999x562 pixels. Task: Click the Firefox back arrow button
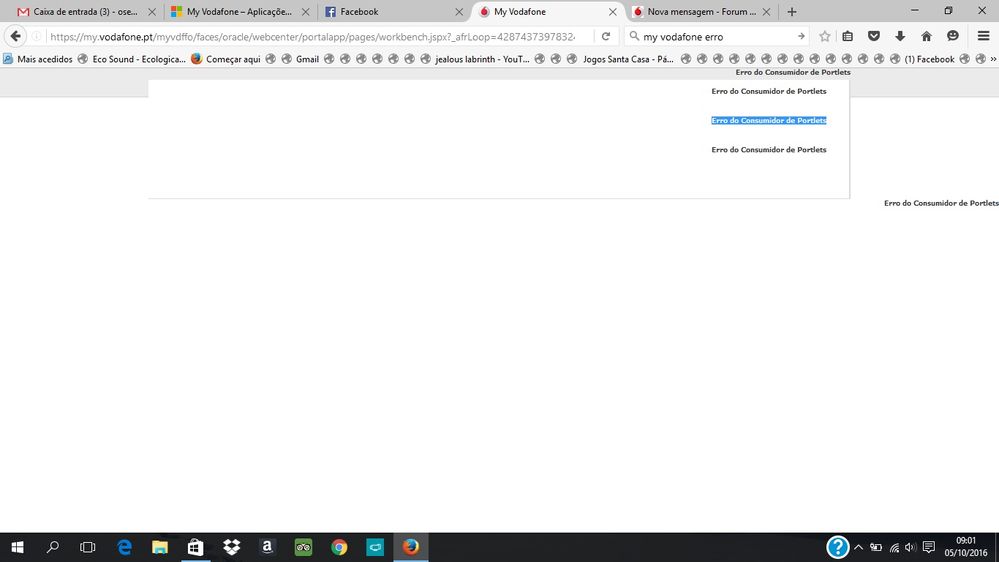coord(16,36)
